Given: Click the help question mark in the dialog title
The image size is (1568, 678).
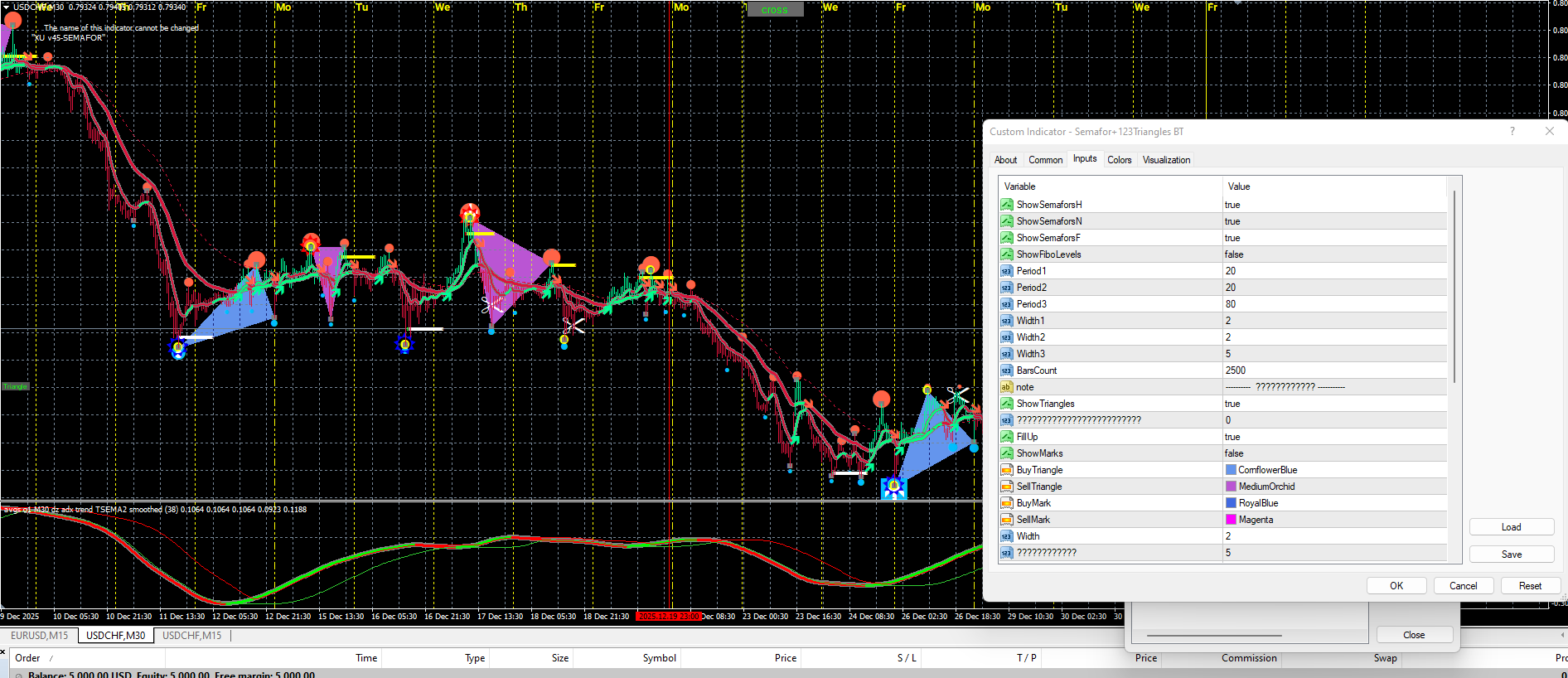Looking at the screenshot, I should [x=1512, y=132].
